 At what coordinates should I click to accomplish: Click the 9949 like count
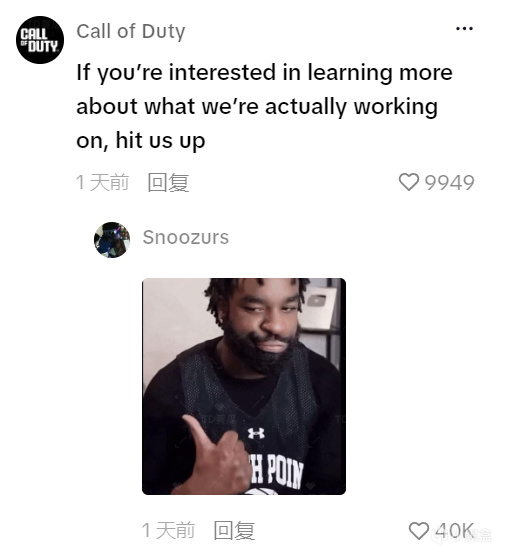[x=449, y=183]
